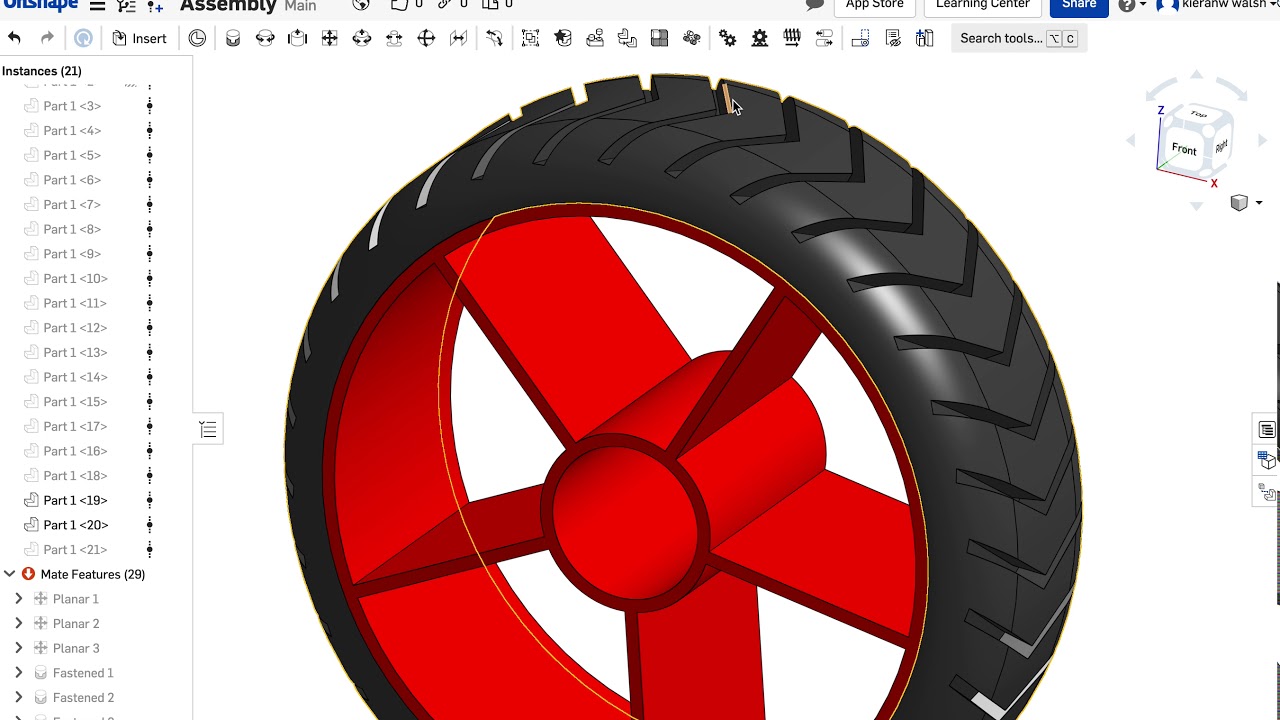Open the comments speech bubble
This screenshot has width=1280, height=720.
point(815,5)
